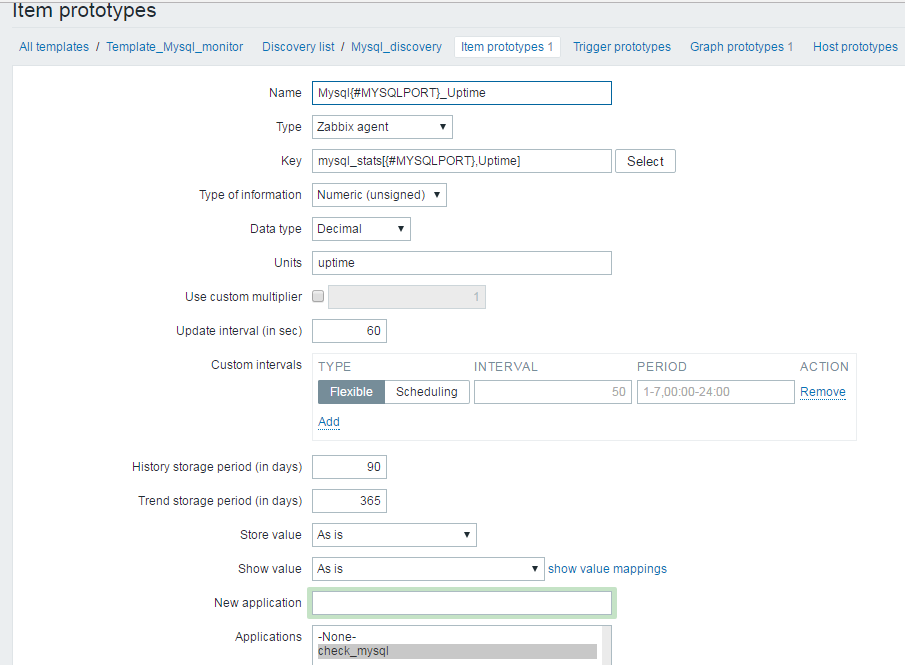Open the All templates breadcrumb link
Viewport: 905px width, 665px height.
(54, 47)
